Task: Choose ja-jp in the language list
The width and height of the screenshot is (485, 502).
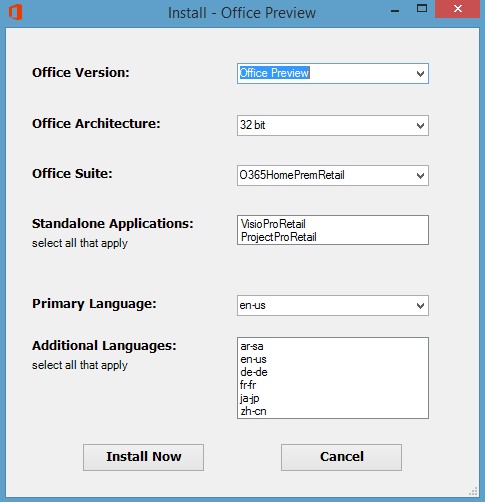Action: (249, 398)
